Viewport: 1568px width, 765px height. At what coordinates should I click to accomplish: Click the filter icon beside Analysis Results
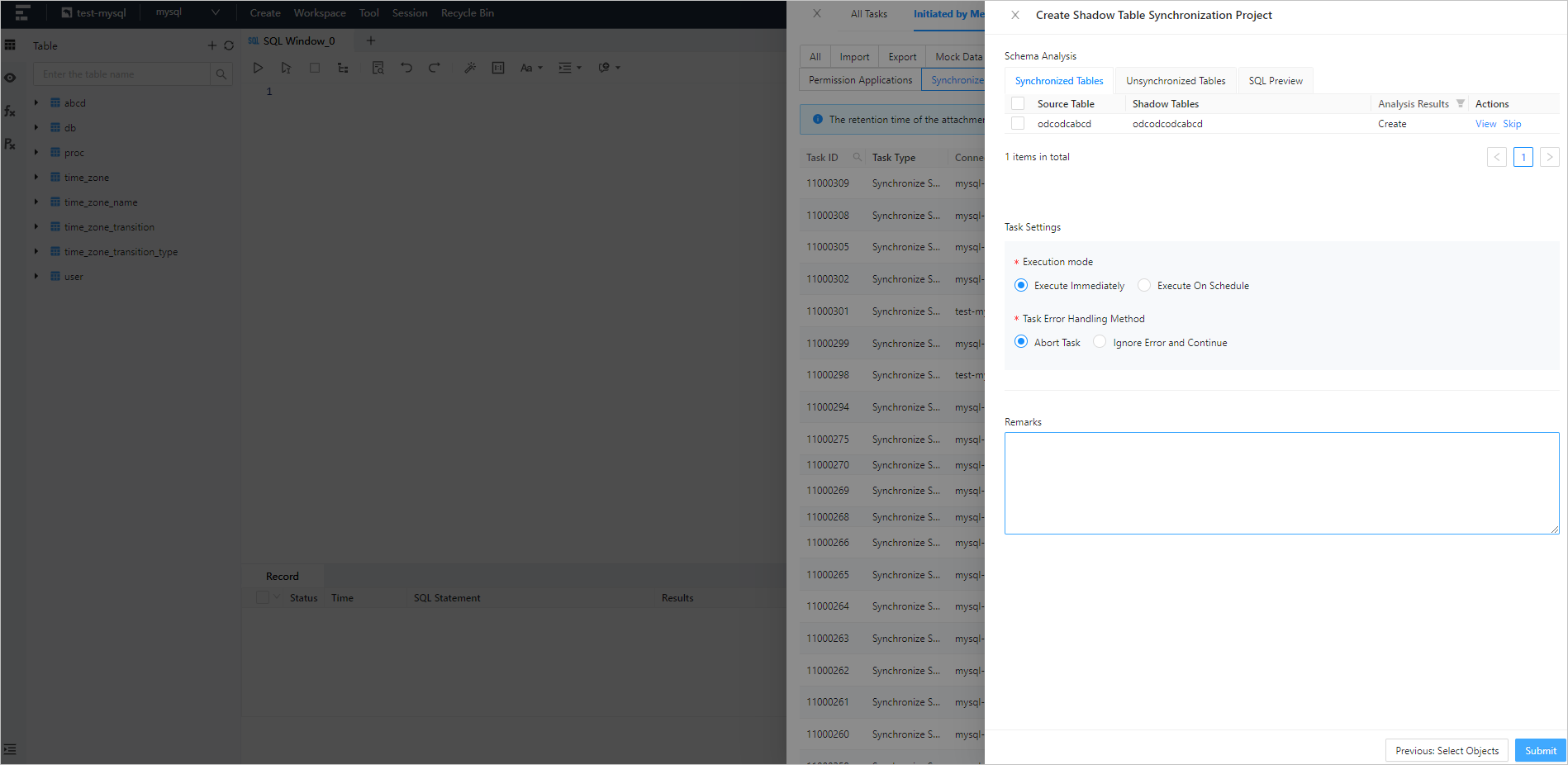[x=1461, y=104]
